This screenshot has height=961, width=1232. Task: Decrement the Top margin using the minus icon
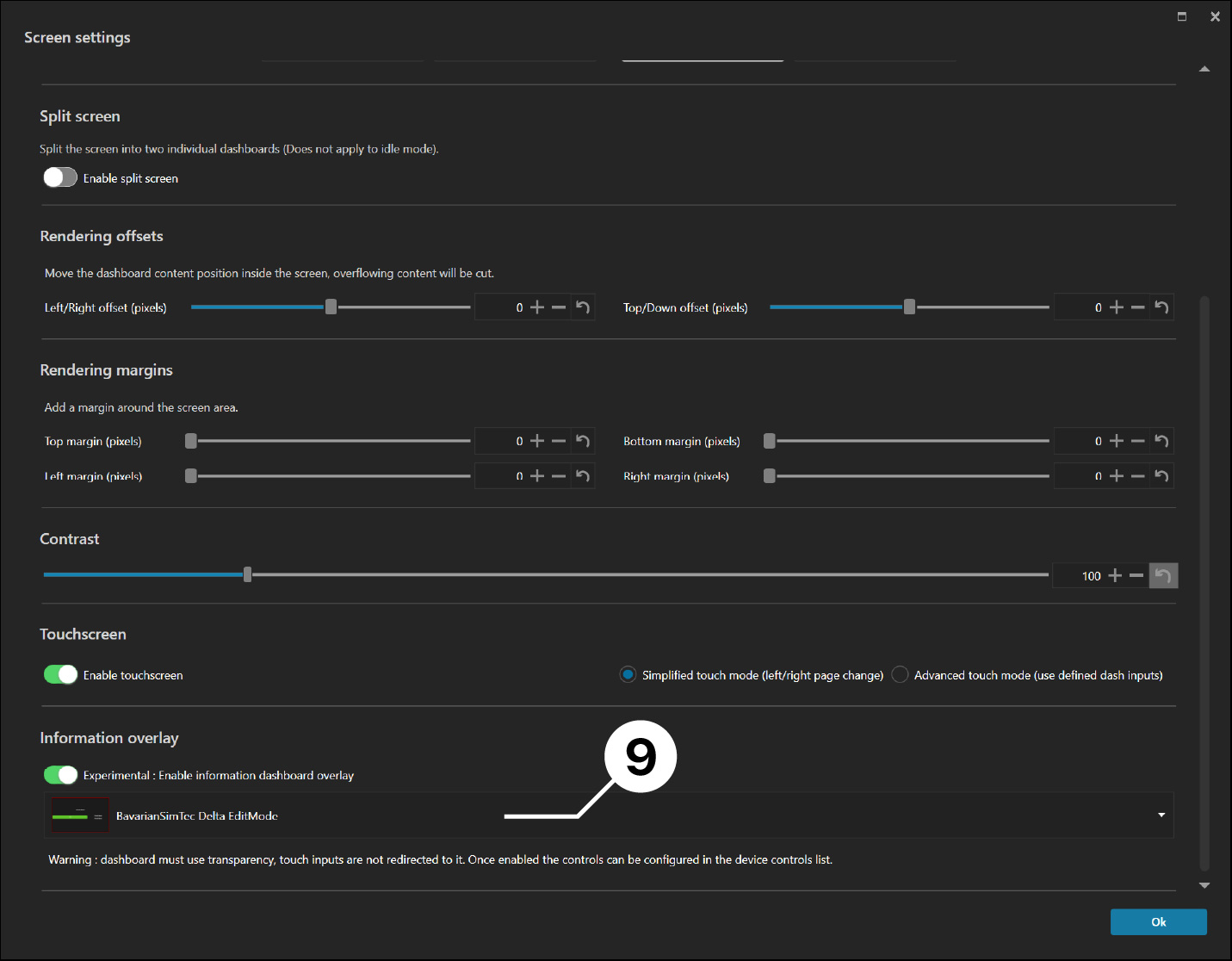click(559, 440)
